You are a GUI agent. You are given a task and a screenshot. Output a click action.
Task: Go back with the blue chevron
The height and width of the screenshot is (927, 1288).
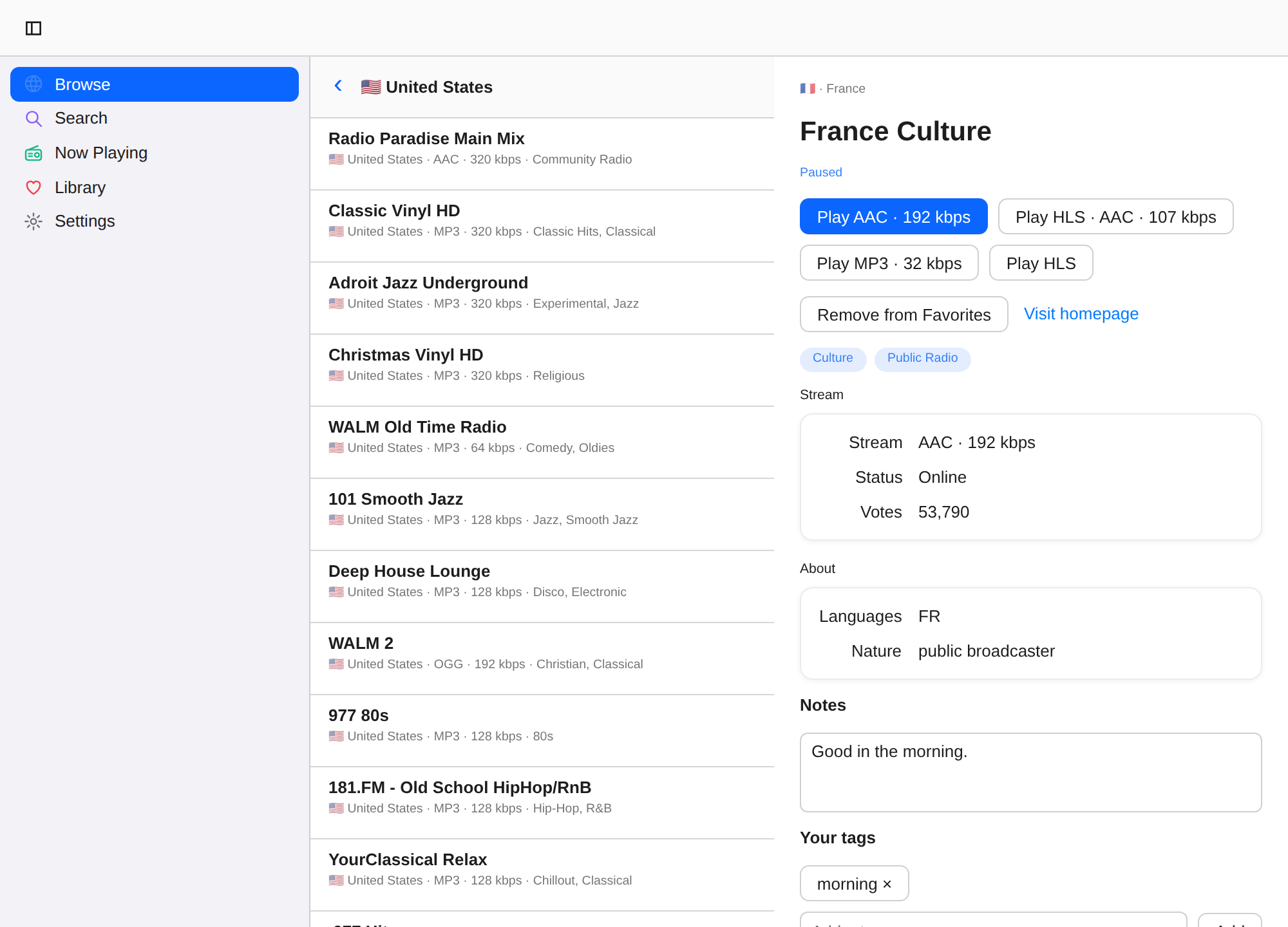338,86
